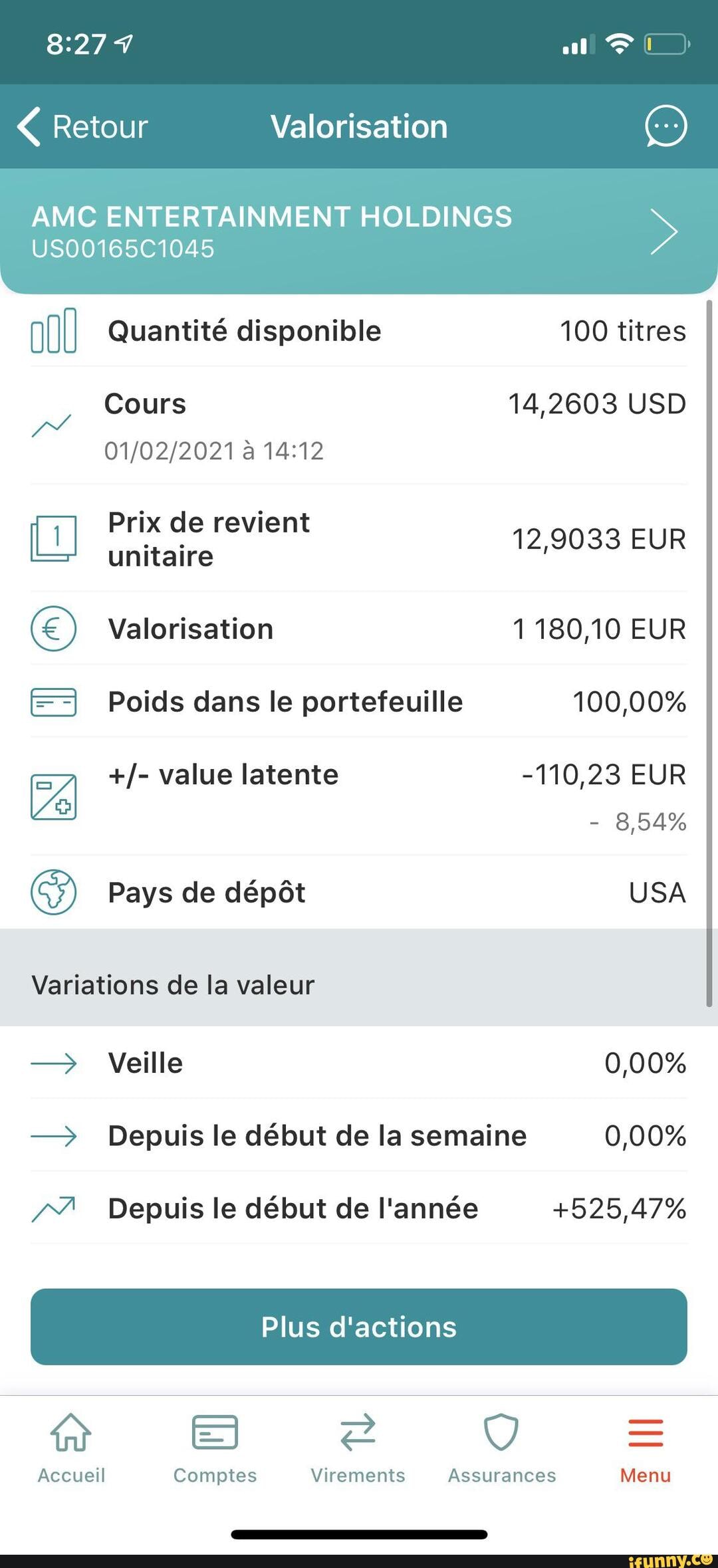Tap the Retour back arrow
Image resolution: width=718 pixels, height=1568 pixels.
coord(29,126)
